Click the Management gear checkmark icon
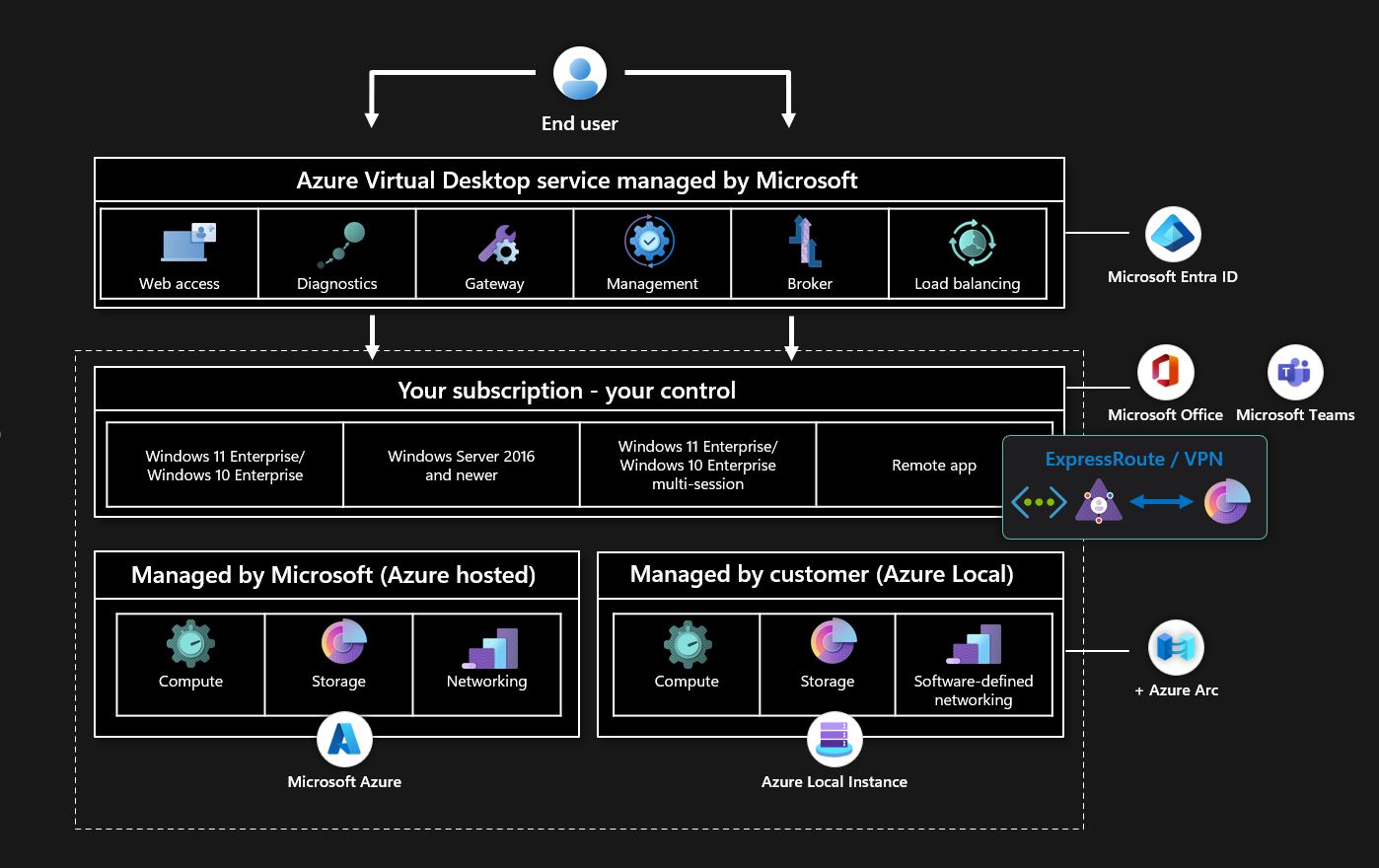The height and width of the screenshot is (868, 1379). [649, 241]
